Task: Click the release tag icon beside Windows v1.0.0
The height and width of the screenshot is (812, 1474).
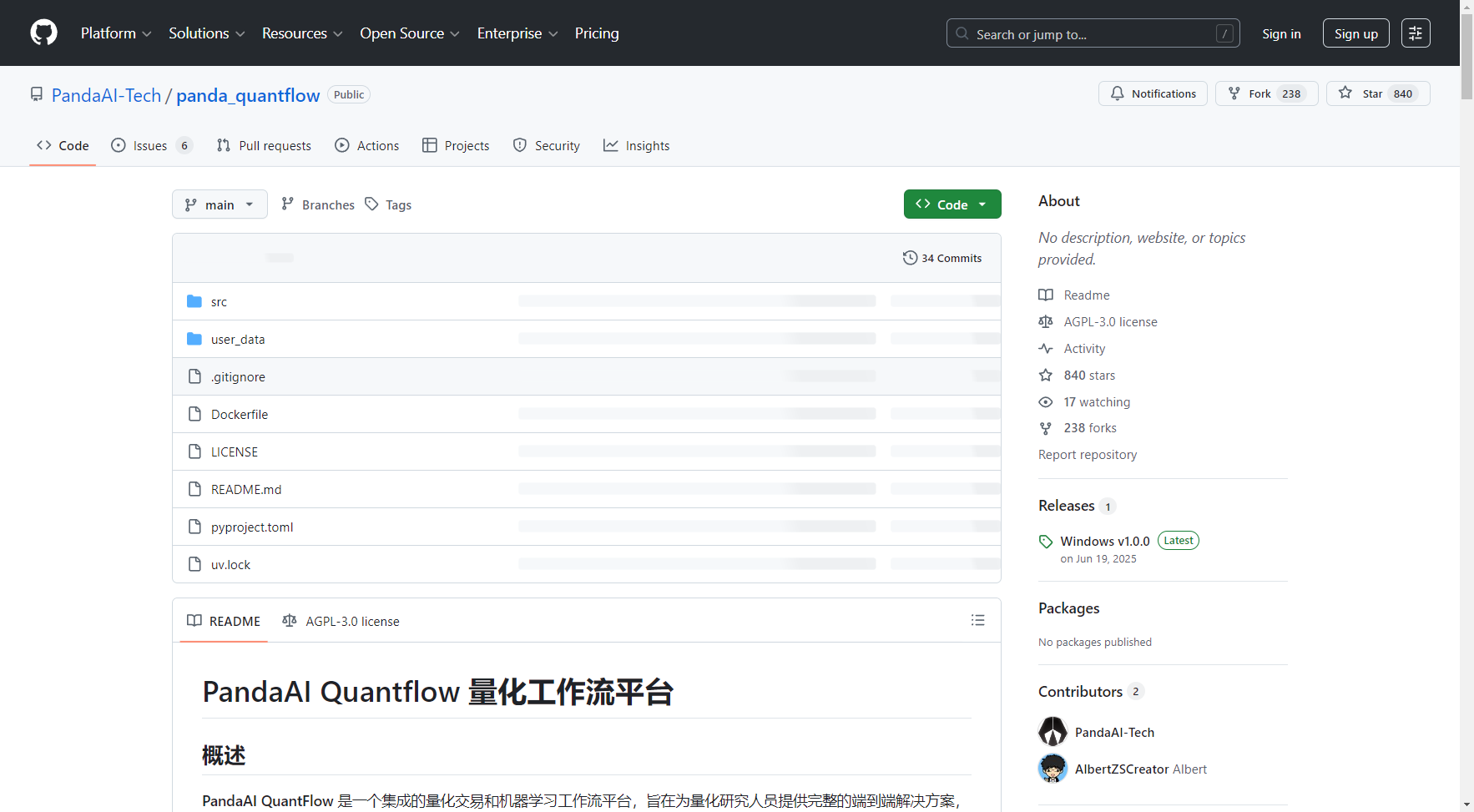Action: (x=1046, y=542)
